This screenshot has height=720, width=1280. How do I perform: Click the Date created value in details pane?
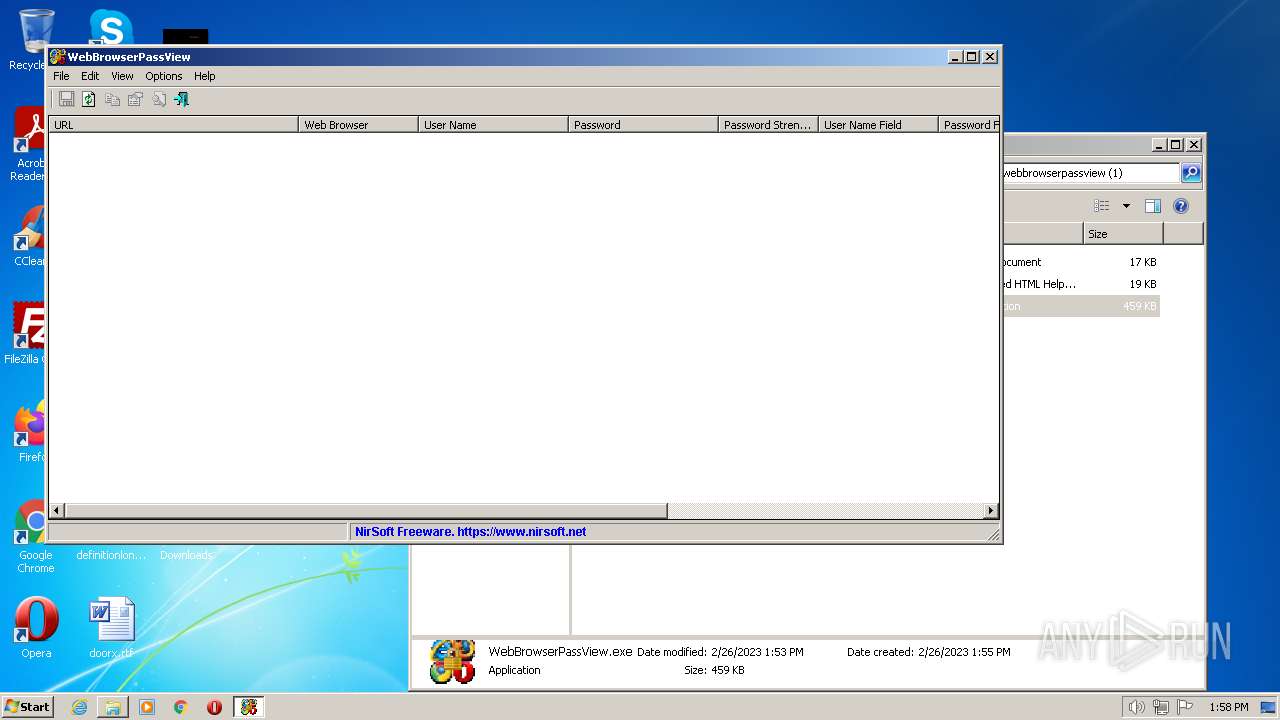click(x=964, y=652)
